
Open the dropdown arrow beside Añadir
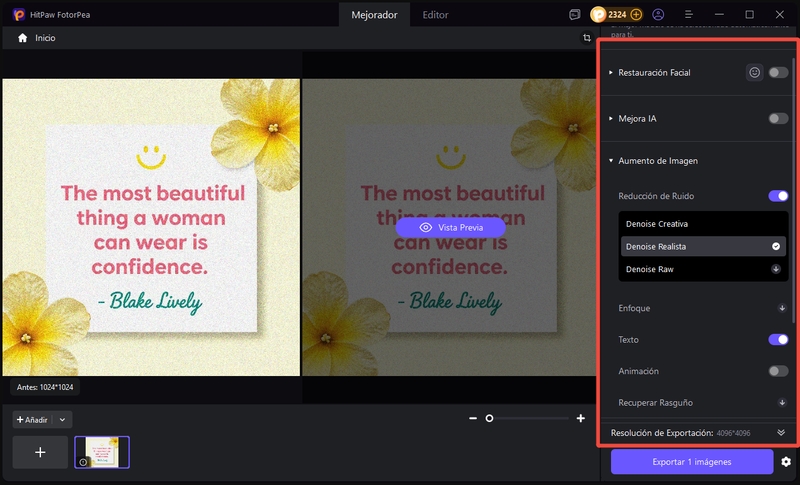[x=63, y=420]
